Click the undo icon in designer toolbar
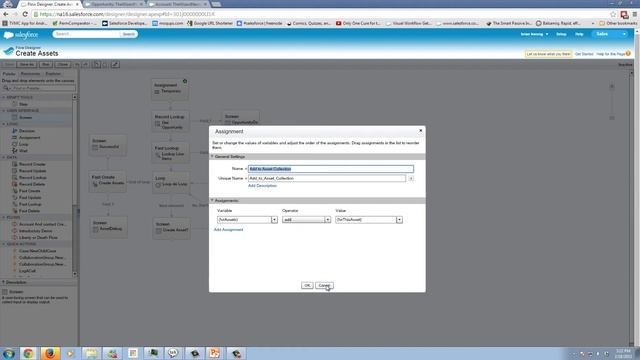 tap(78, 64)
